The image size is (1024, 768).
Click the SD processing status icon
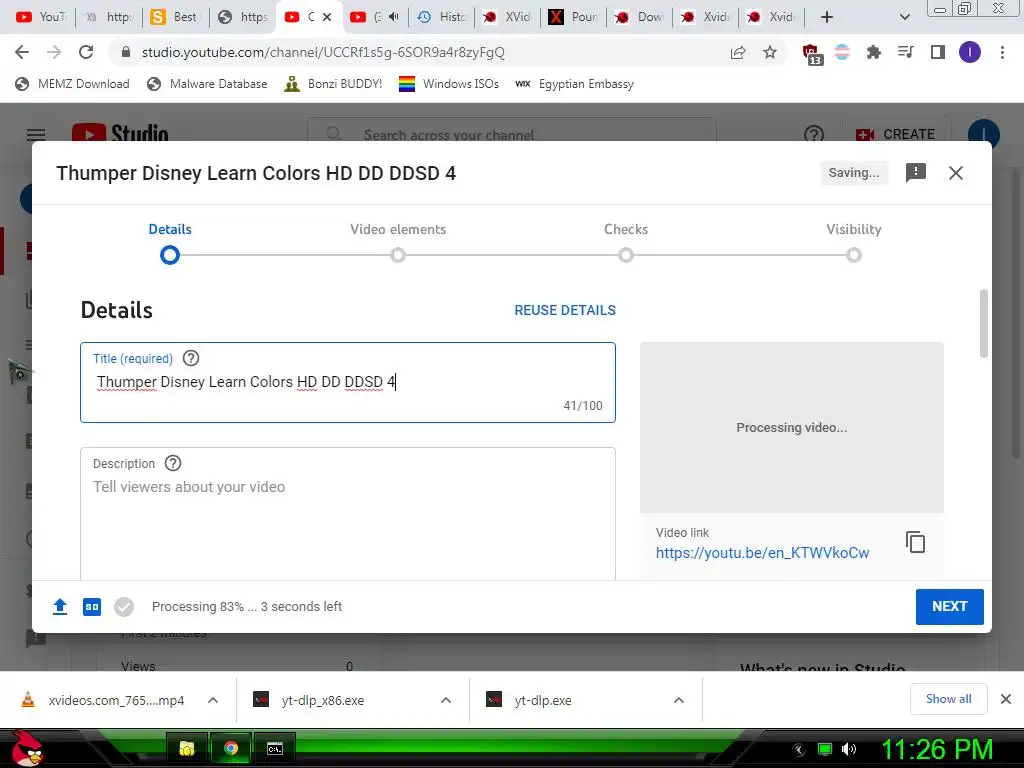coord(92,607)
